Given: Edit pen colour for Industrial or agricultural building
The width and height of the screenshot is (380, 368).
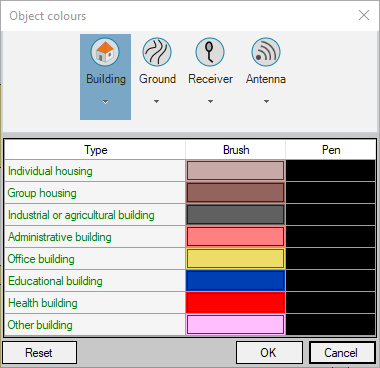Looking at the screenshot, I should (331, 215).
